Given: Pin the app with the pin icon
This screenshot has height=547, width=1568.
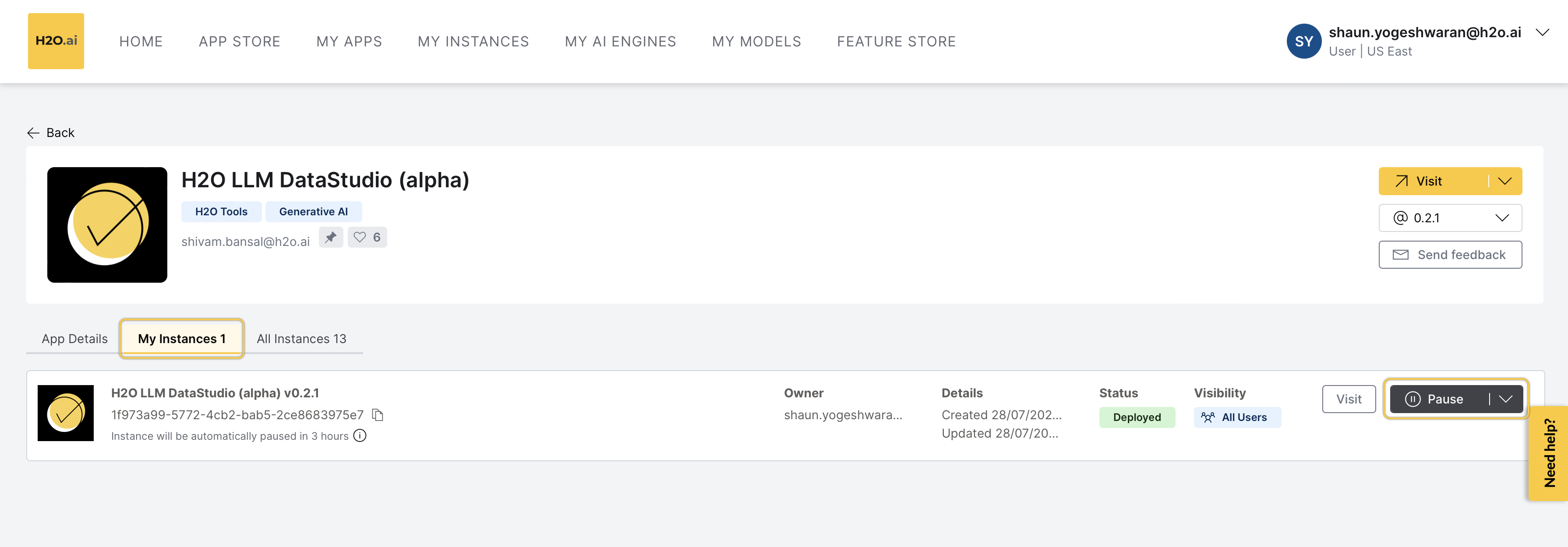Looking at the screenshot, I should (331, 237).
